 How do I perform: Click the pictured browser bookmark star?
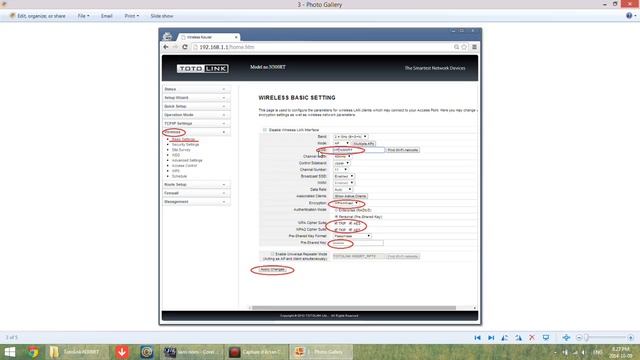coord(464,47)
